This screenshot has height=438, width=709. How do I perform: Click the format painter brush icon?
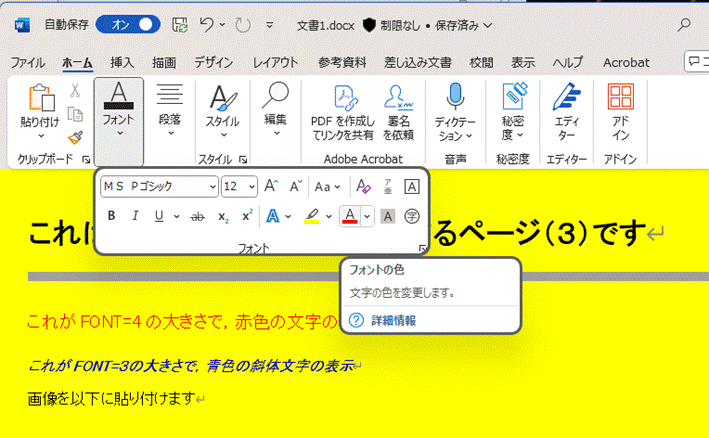click(x=75, y=137)
